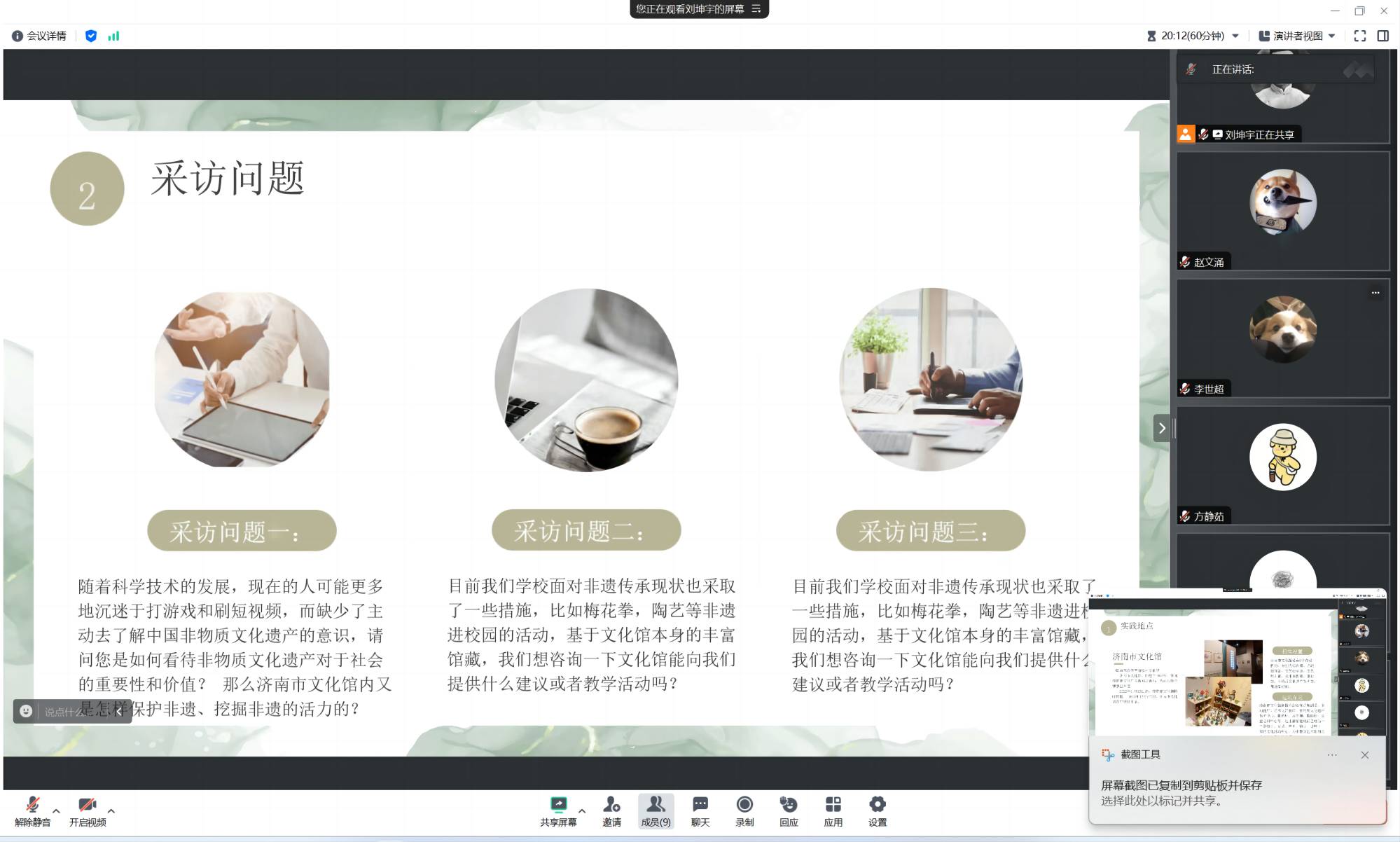This screenshot has width=1400, height=842.
Task: Collapse the participant video sidebar arrow
Action: click(1161, 428)
